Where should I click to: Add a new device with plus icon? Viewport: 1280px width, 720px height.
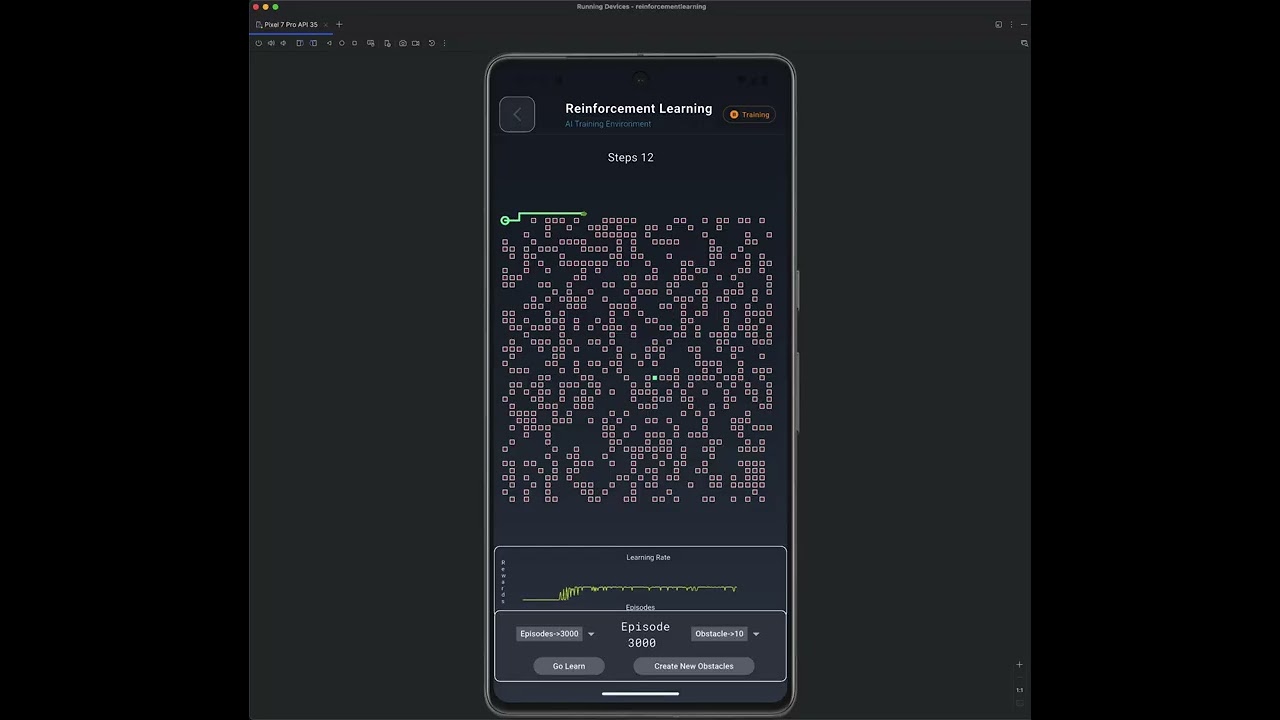[339, 24]
